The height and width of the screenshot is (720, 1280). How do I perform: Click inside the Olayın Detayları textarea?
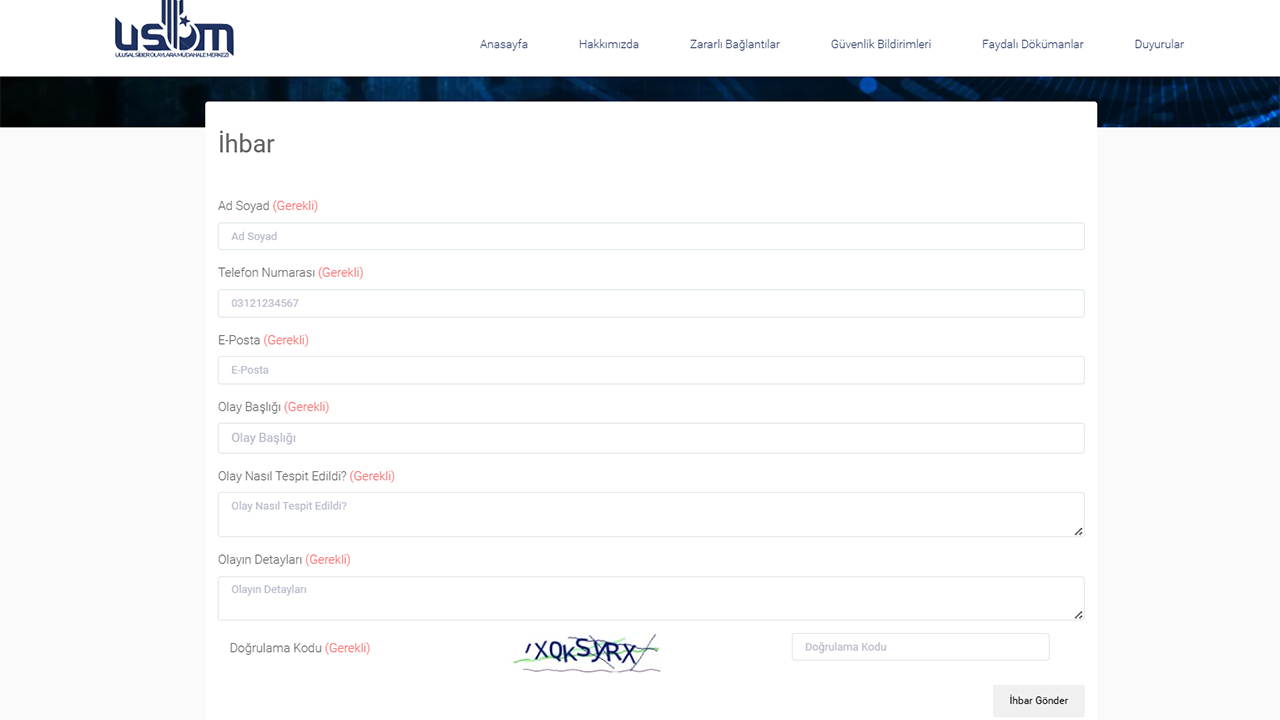[650, 598]
